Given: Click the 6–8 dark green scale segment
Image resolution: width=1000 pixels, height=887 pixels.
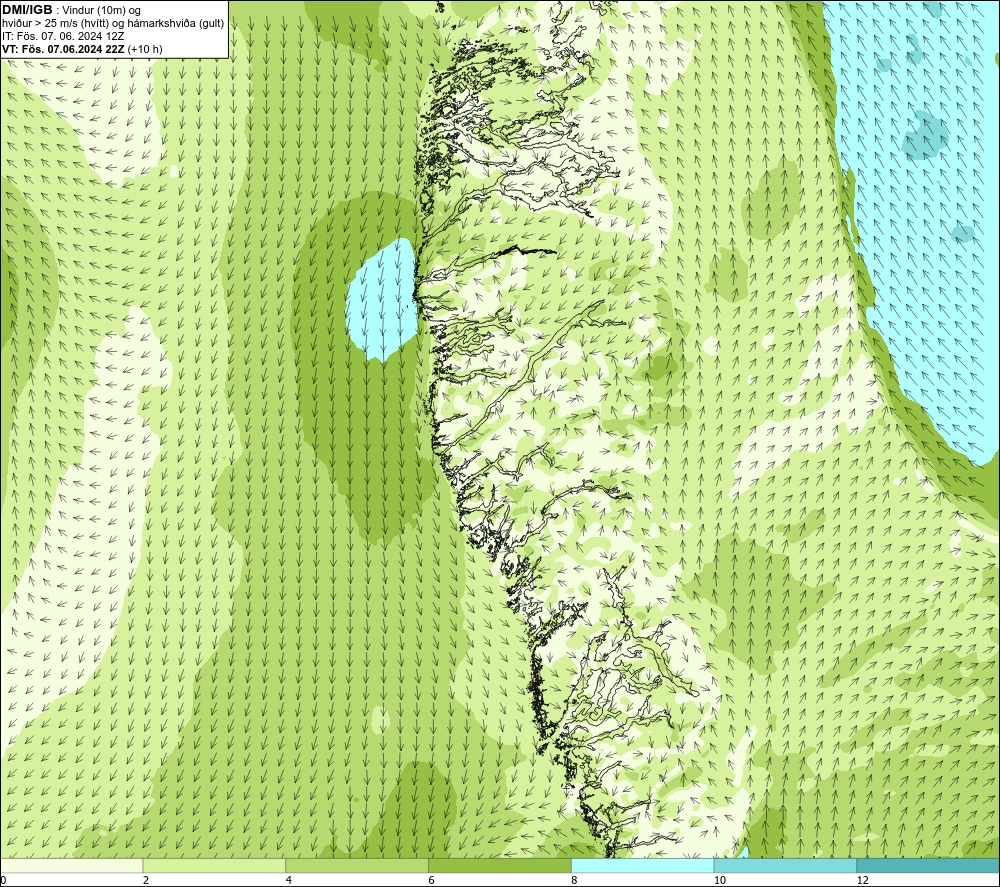Looking at the screenshot, I should (500, 865).
